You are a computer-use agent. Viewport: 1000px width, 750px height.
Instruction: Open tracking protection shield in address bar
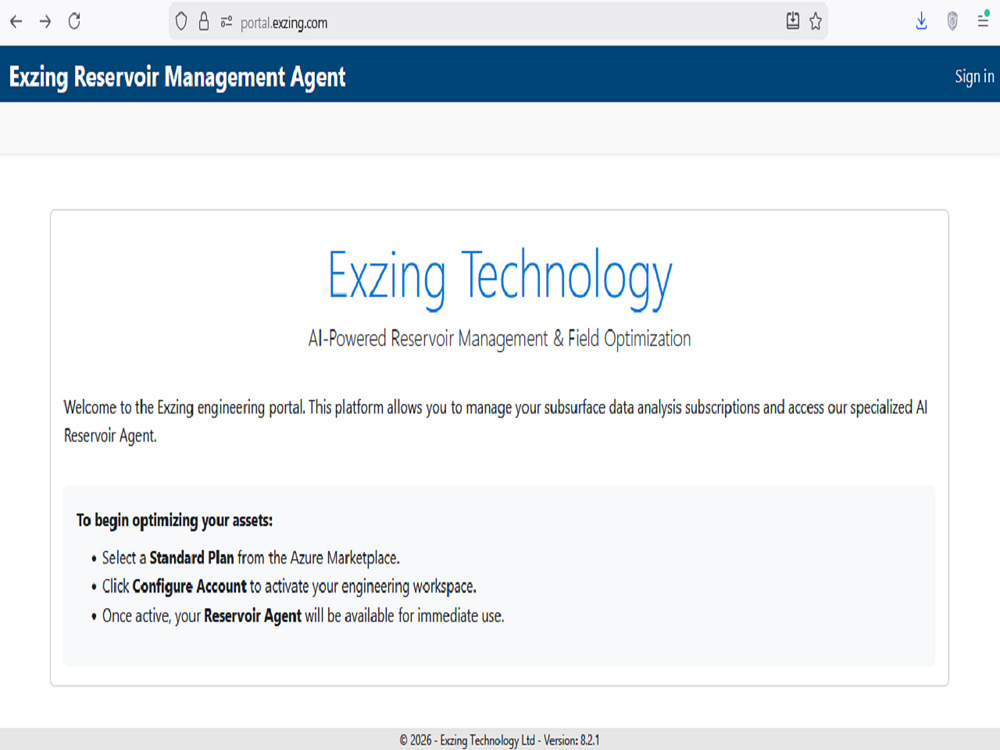pos(181,22)
